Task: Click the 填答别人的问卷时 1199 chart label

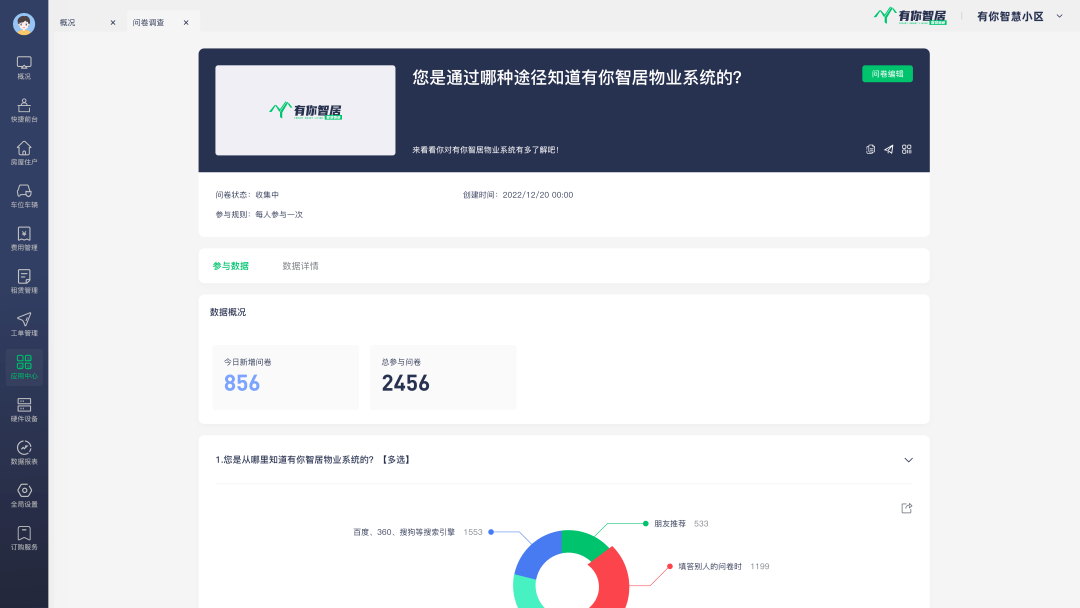Action: point(723,567)
